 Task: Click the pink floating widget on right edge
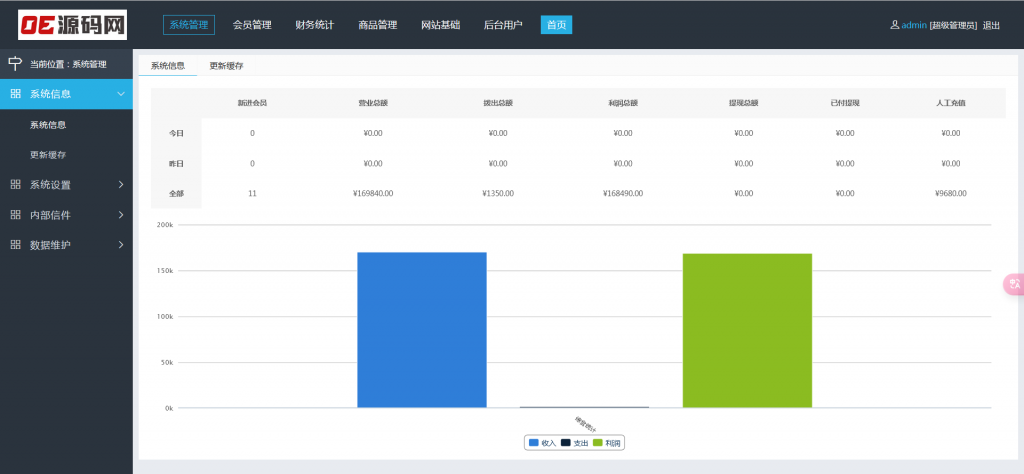coord(1013,284)
